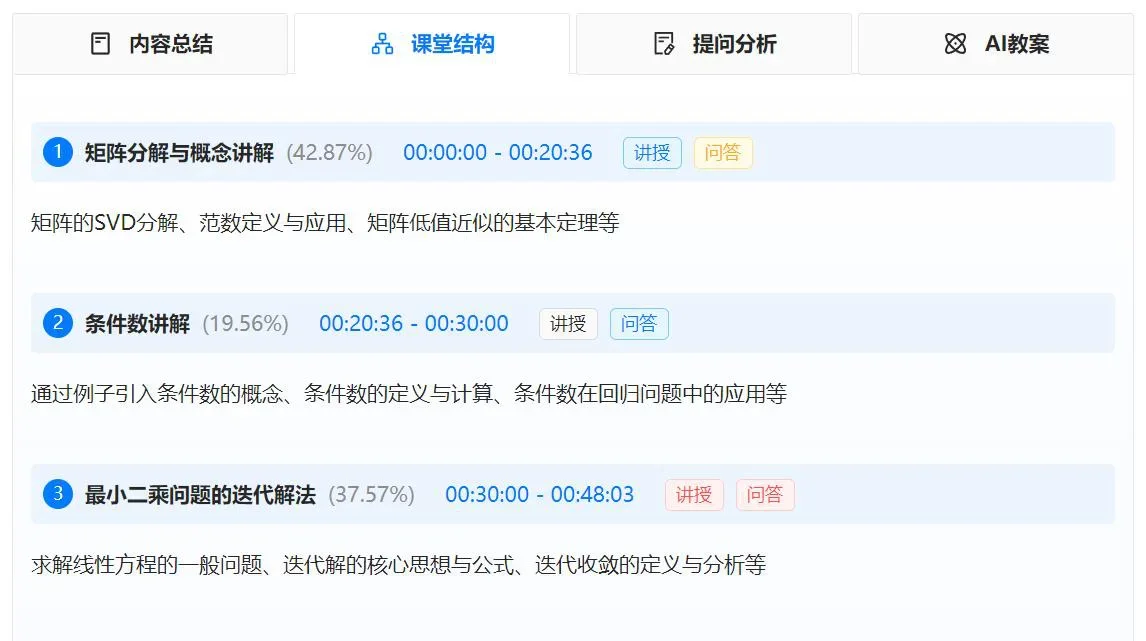Click the gray 讲授 tag in 条件数讲解 row
The image size is (1146, 641).
click(568, 324)
